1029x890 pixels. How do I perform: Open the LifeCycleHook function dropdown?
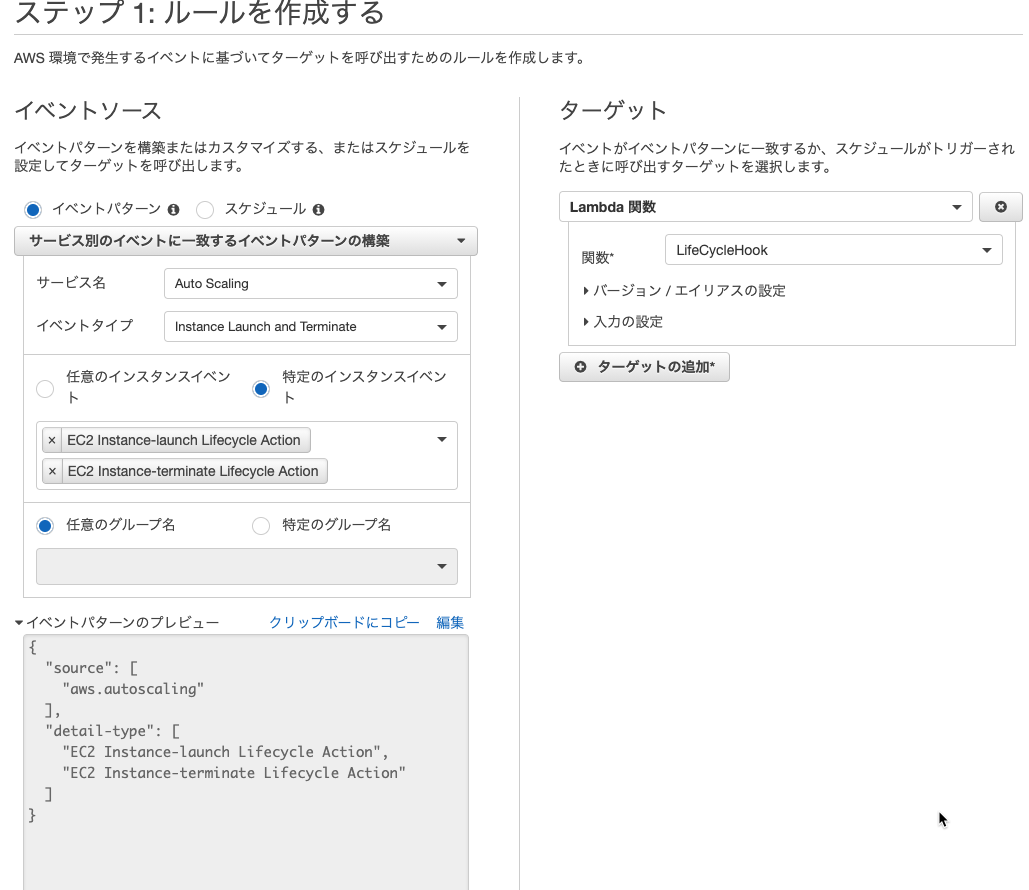tap(833, 250)
